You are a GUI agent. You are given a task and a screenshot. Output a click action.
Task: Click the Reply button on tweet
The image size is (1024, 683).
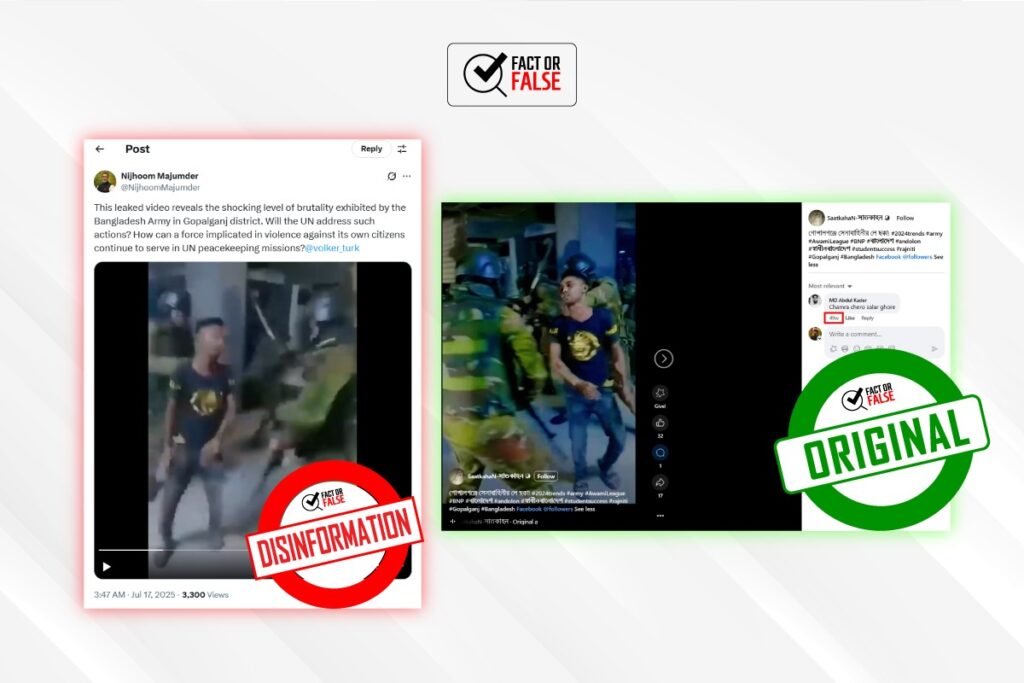point(371,149)
